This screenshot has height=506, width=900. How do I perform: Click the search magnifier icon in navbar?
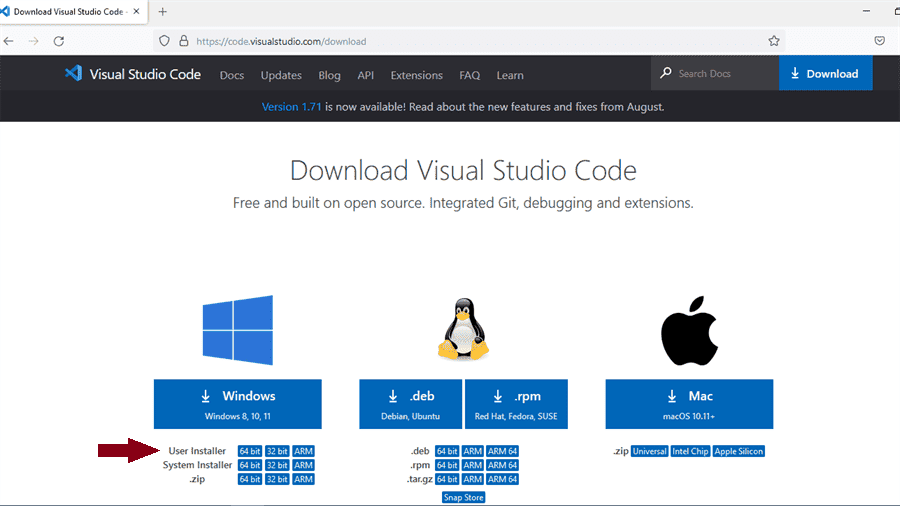point(666,73)
